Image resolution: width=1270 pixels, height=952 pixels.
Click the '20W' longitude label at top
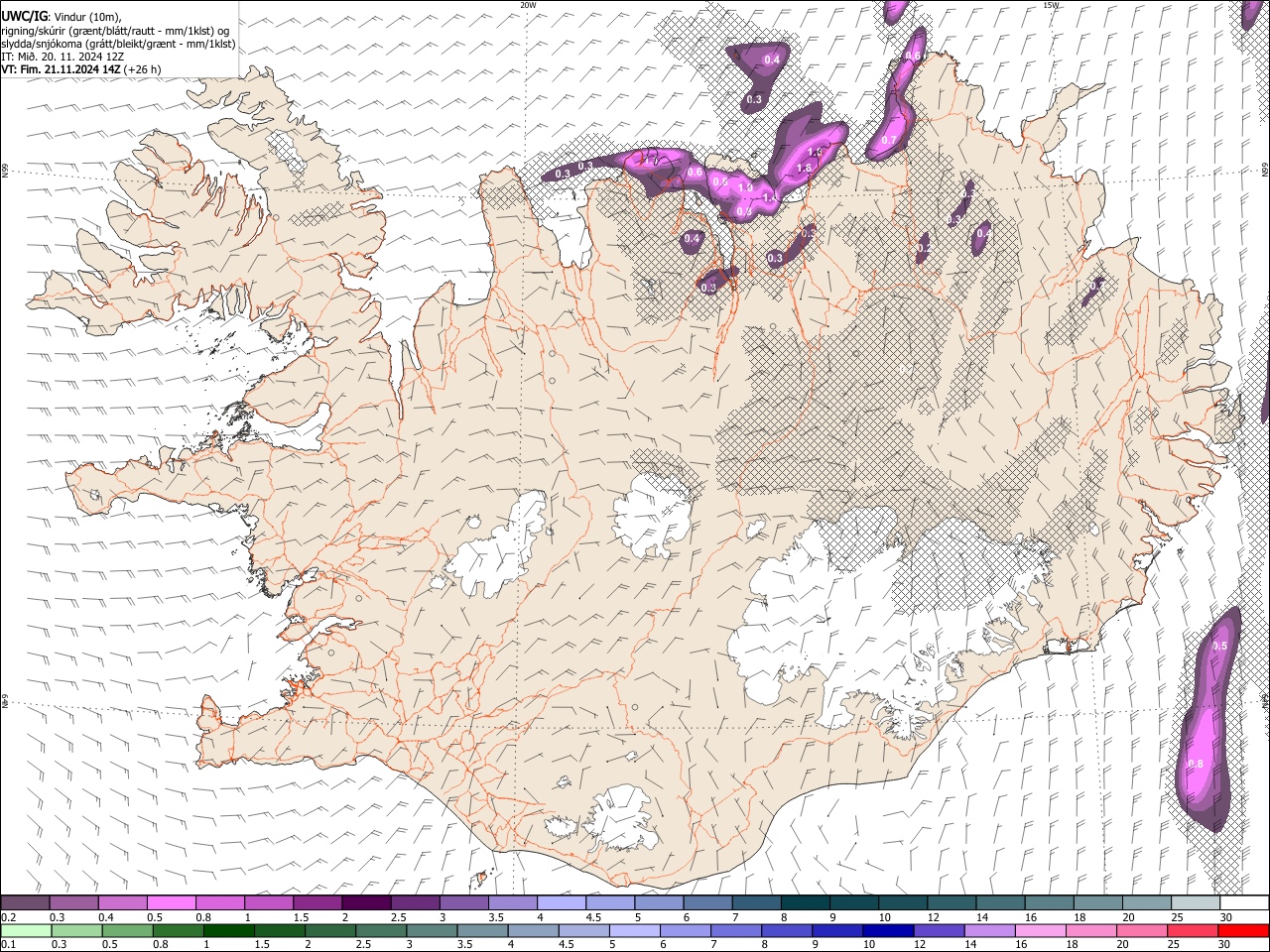tap(528, 5)
